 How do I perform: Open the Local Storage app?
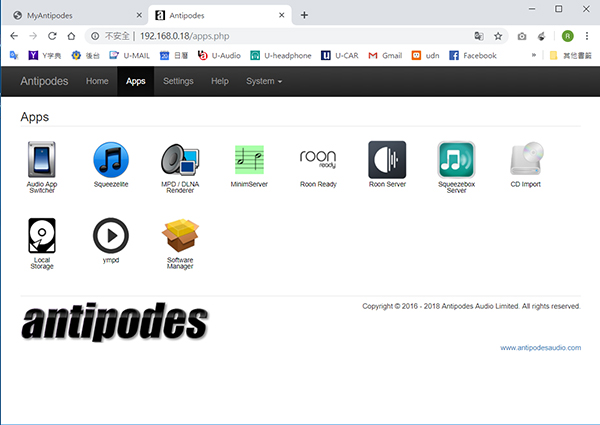[x=42, y=235]
